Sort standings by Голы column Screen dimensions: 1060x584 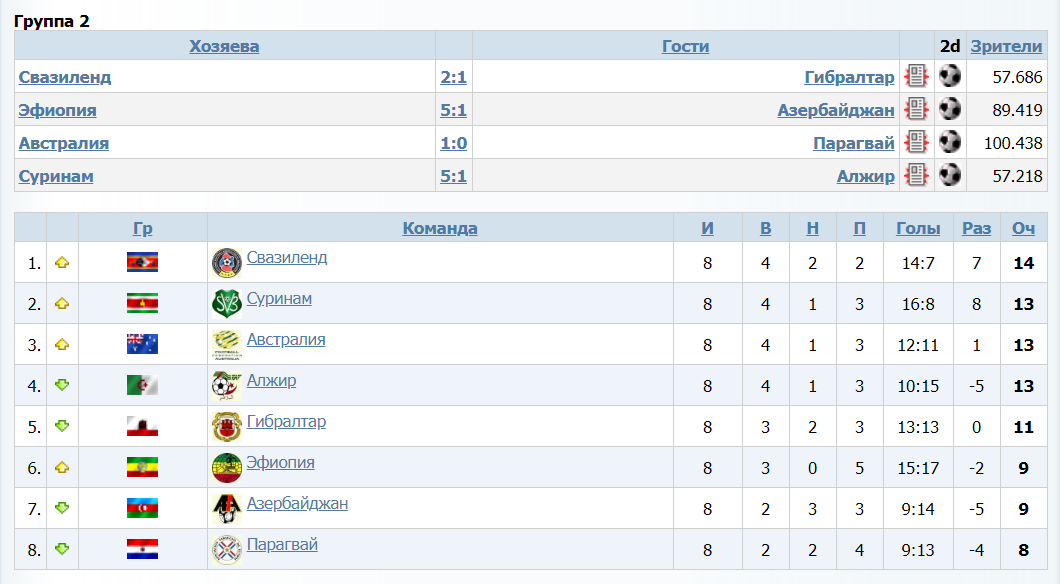(x=918, y=228)
